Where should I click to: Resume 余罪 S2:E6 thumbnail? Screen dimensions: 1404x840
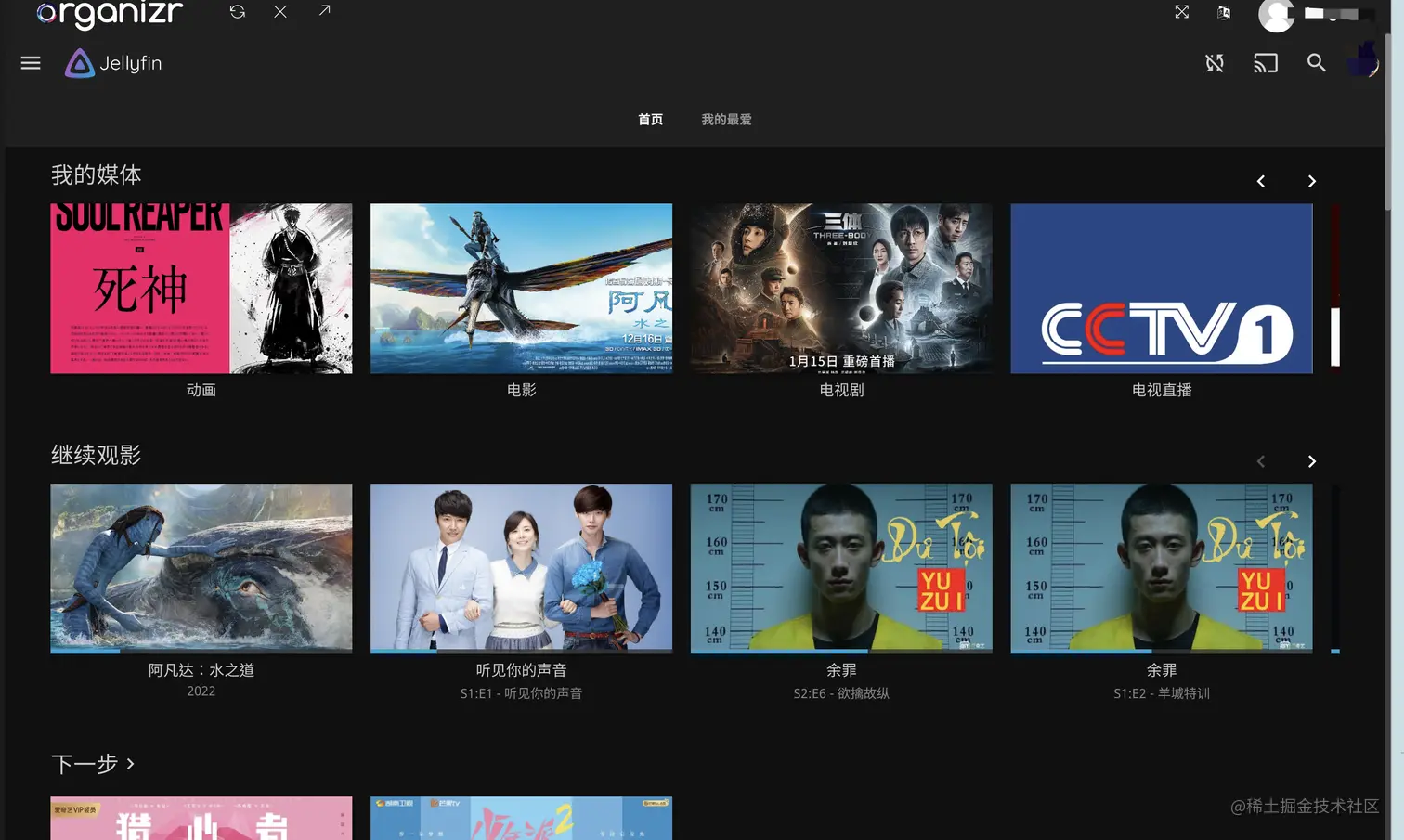coord(841,568)
